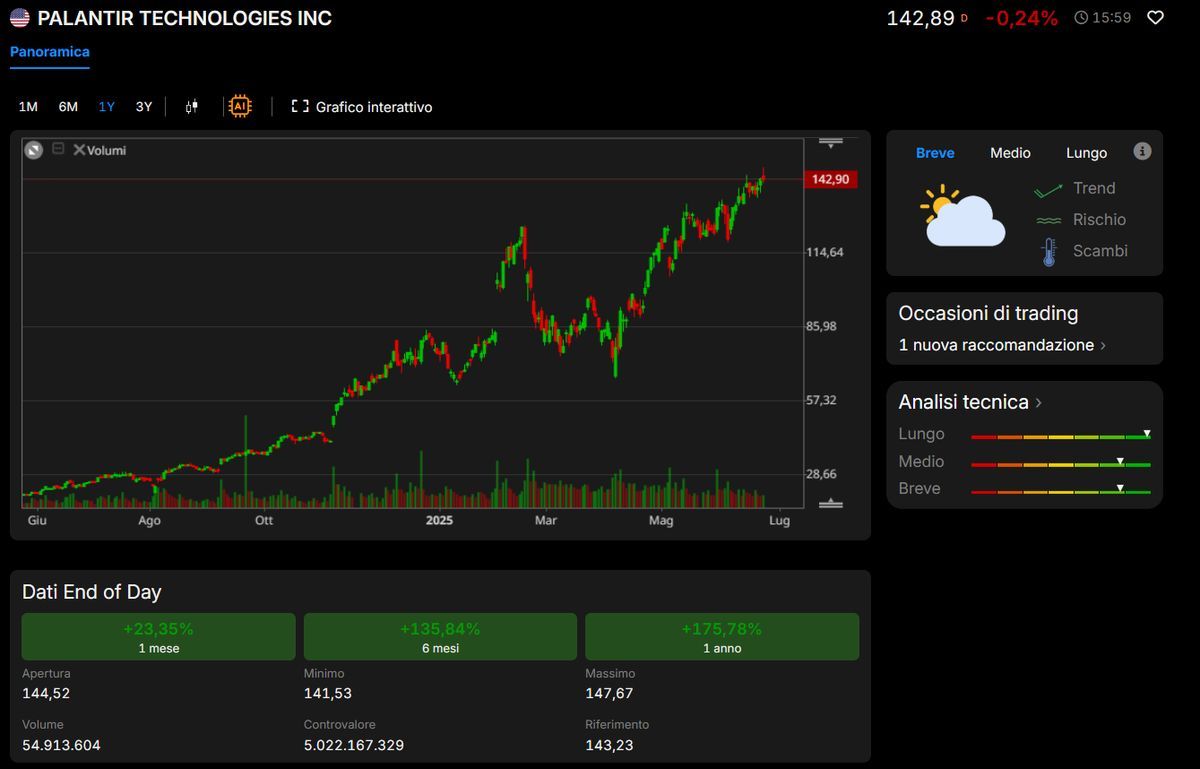The image size is (1200, 769).
Task: Open Grafico interattivo fullscreen chart
Action: click(x=362, y=106)
